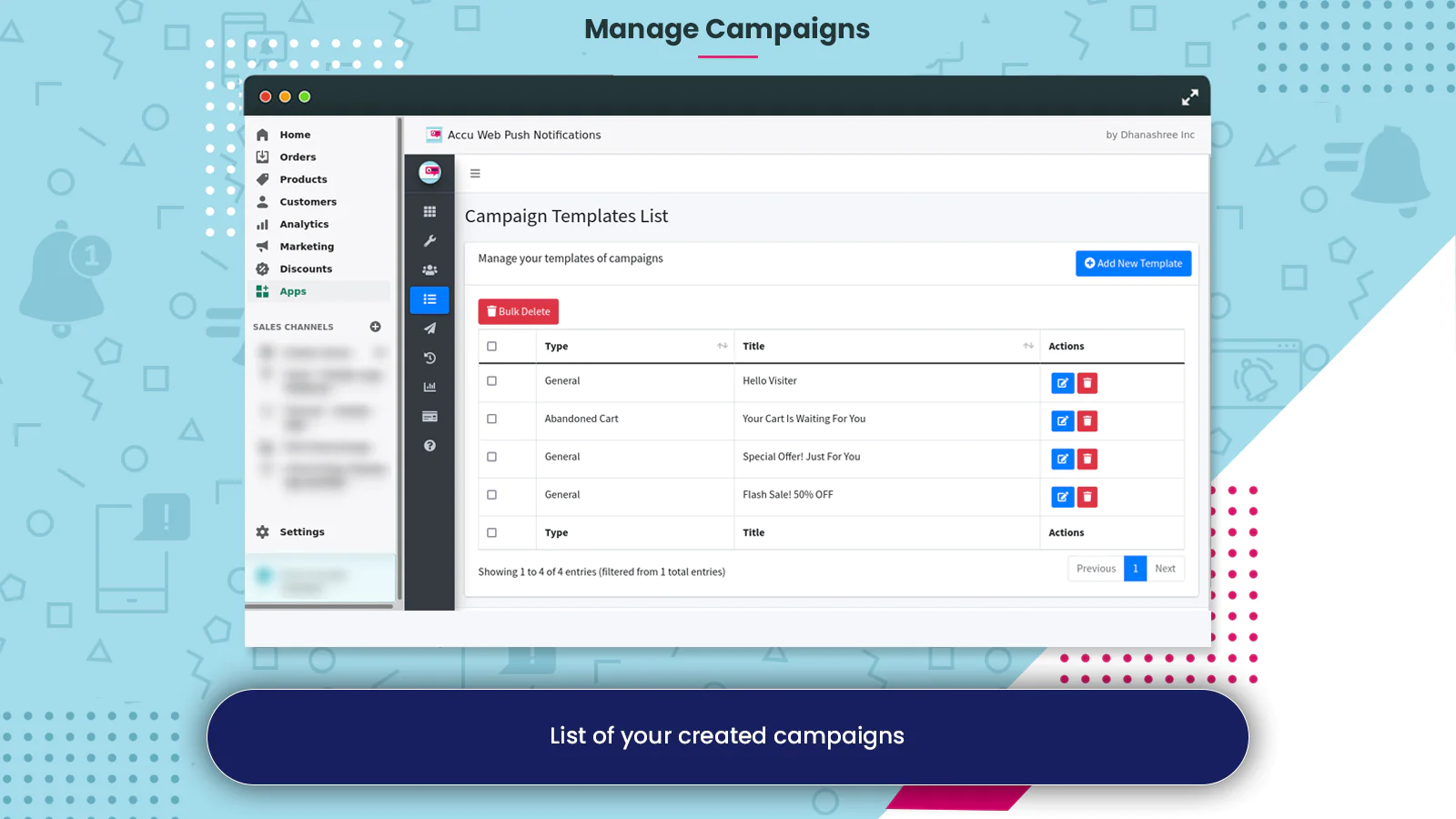
Task: Open the wrench settings icon in app sidebar
Action: pyautogui.click(x=430, y=241)
